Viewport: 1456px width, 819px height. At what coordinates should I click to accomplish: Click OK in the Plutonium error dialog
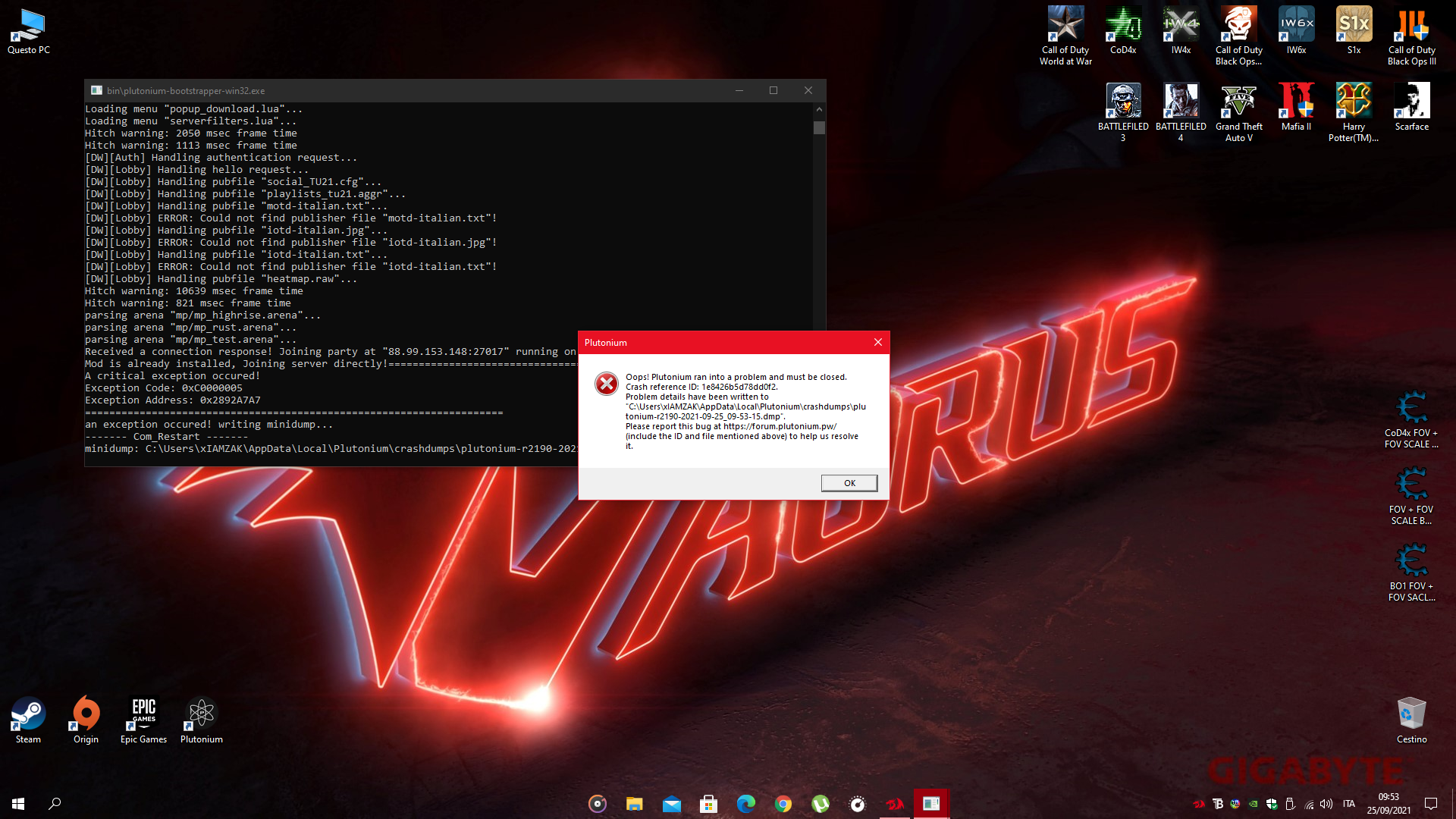point(849,483)
